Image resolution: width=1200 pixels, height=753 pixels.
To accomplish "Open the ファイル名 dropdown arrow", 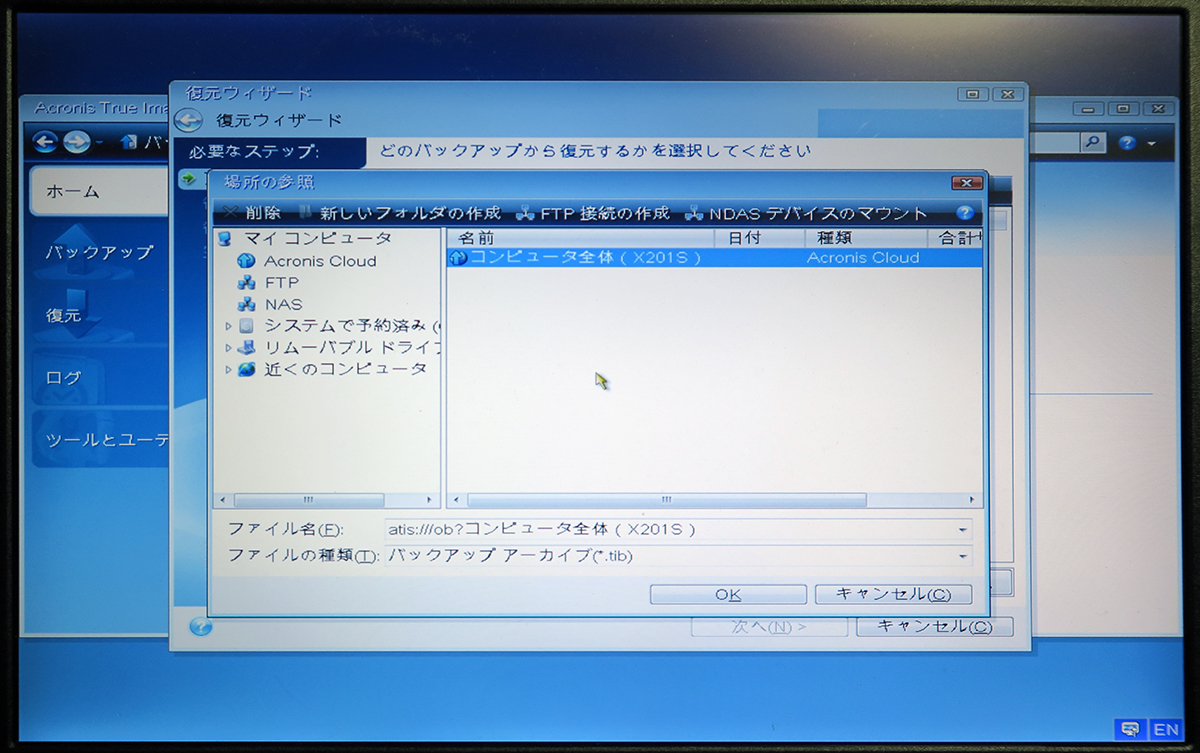I will 963,530.
